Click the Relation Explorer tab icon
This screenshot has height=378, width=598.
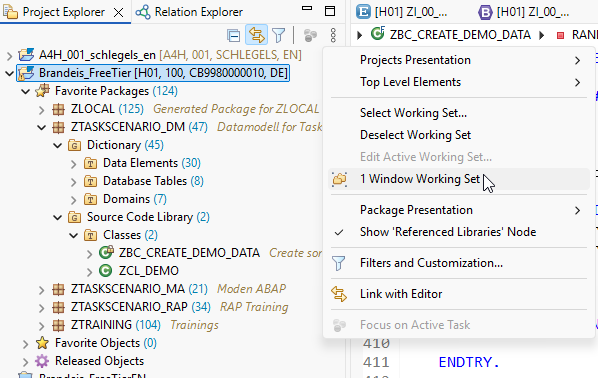pos(143,12)
